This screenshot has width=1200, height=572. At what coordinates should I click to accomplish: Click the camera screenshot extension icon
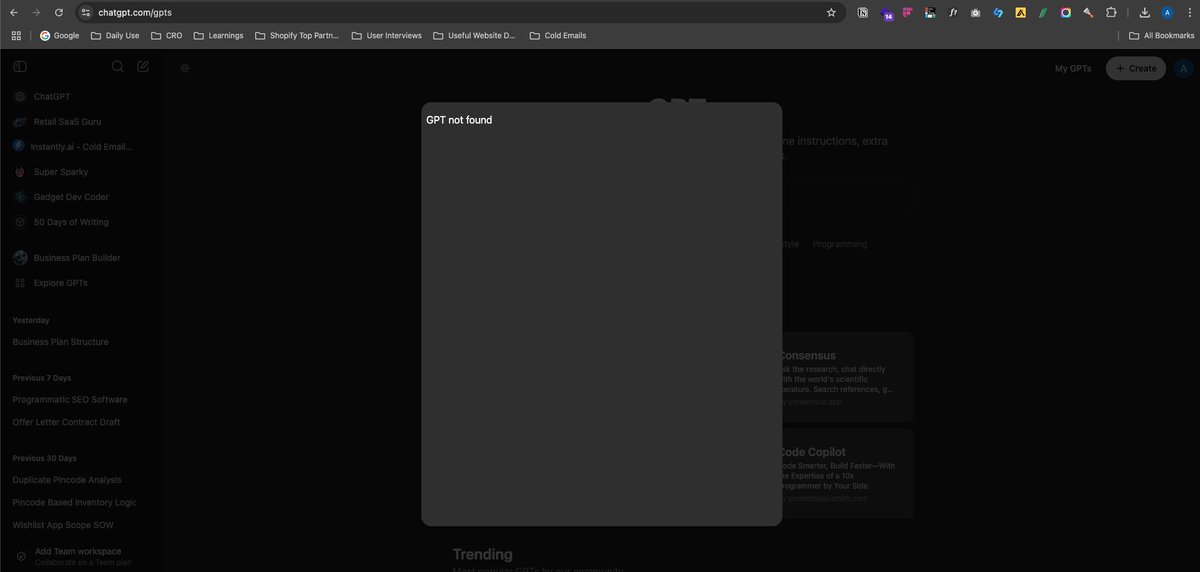click(975, 13)
